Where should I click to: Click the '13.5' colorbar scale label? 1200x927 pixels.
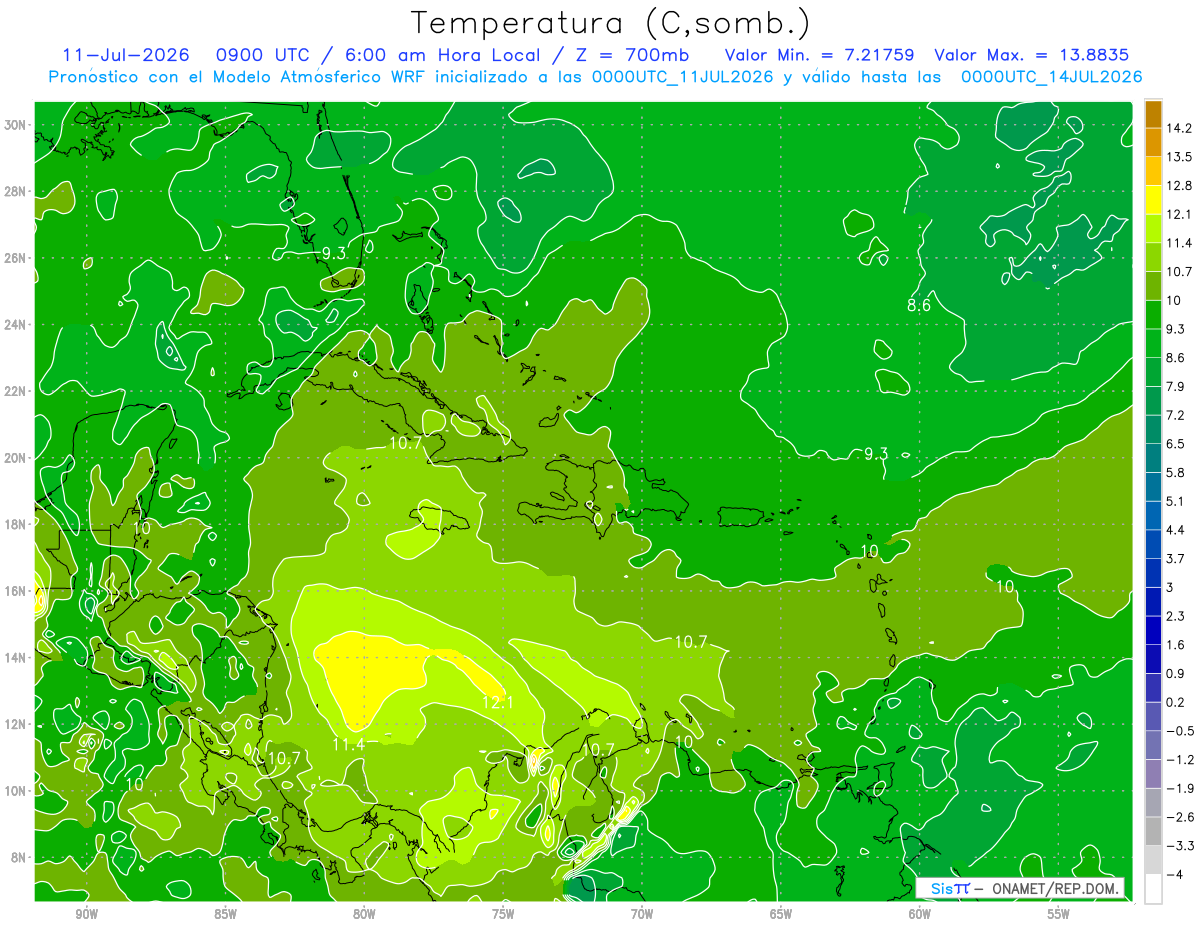[1179, 157]
